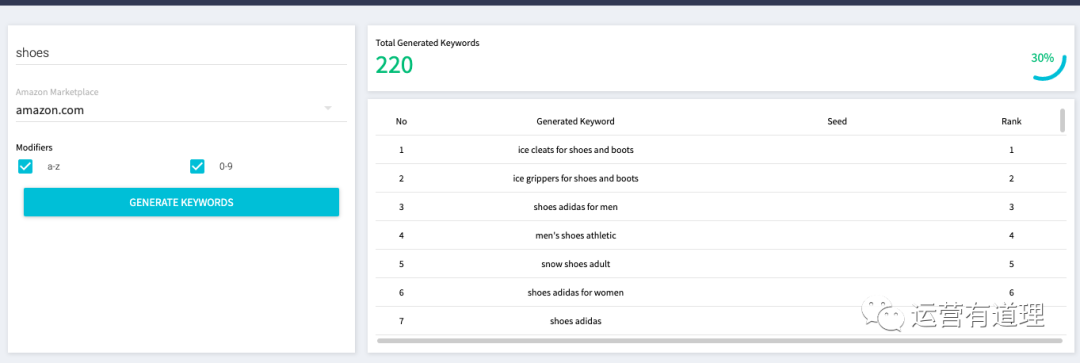Click rank value 4 in men's shoes athletic row

tap(1011, 236)
